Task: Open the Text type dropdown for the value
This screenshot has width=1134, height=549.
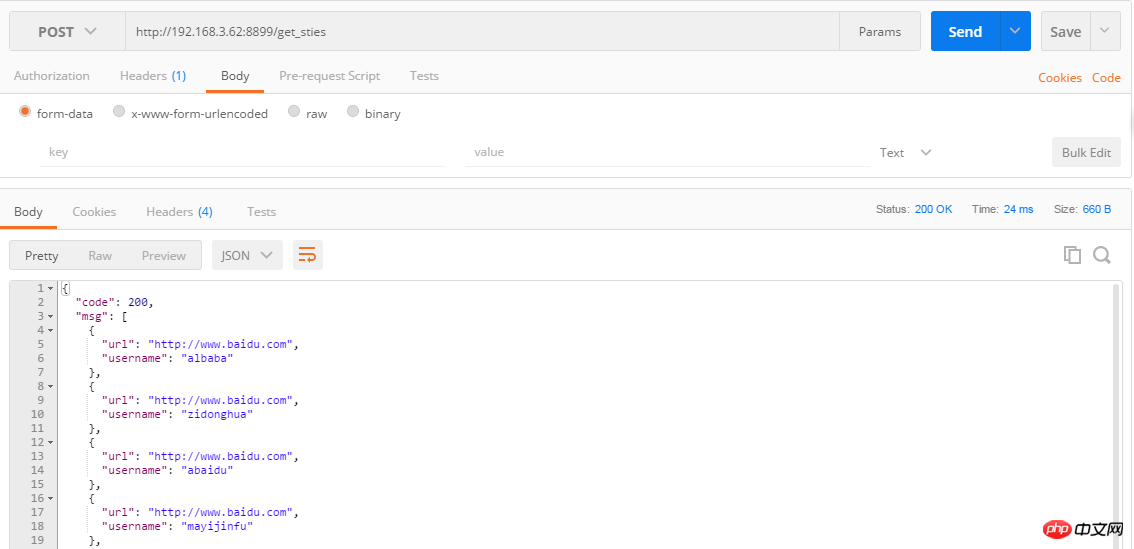Action: pos(905,153)
